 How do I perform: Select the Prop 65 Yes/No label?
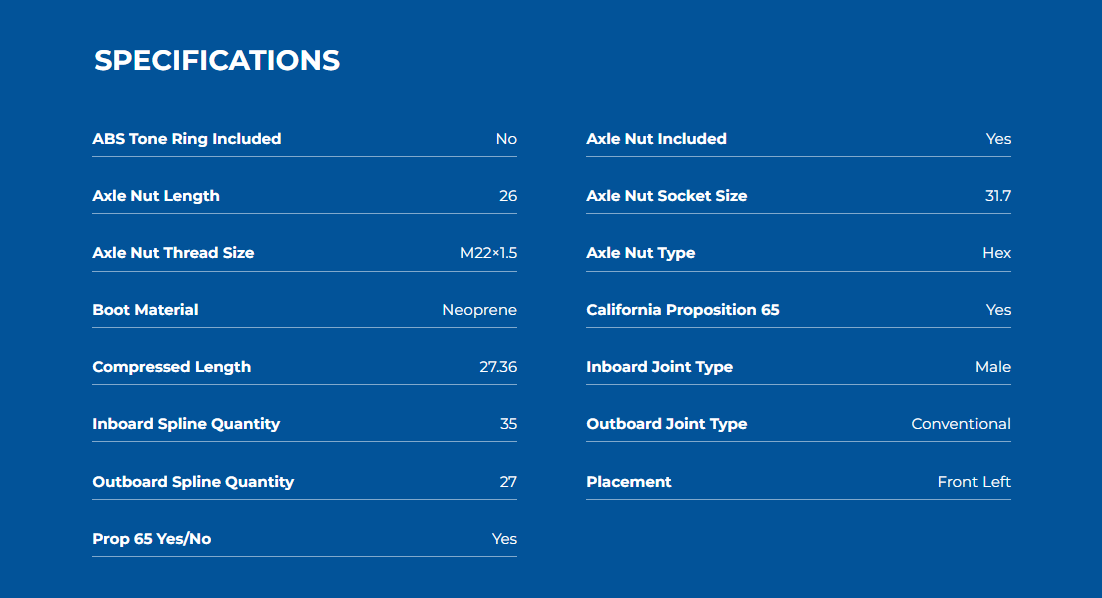coord(152,539)
